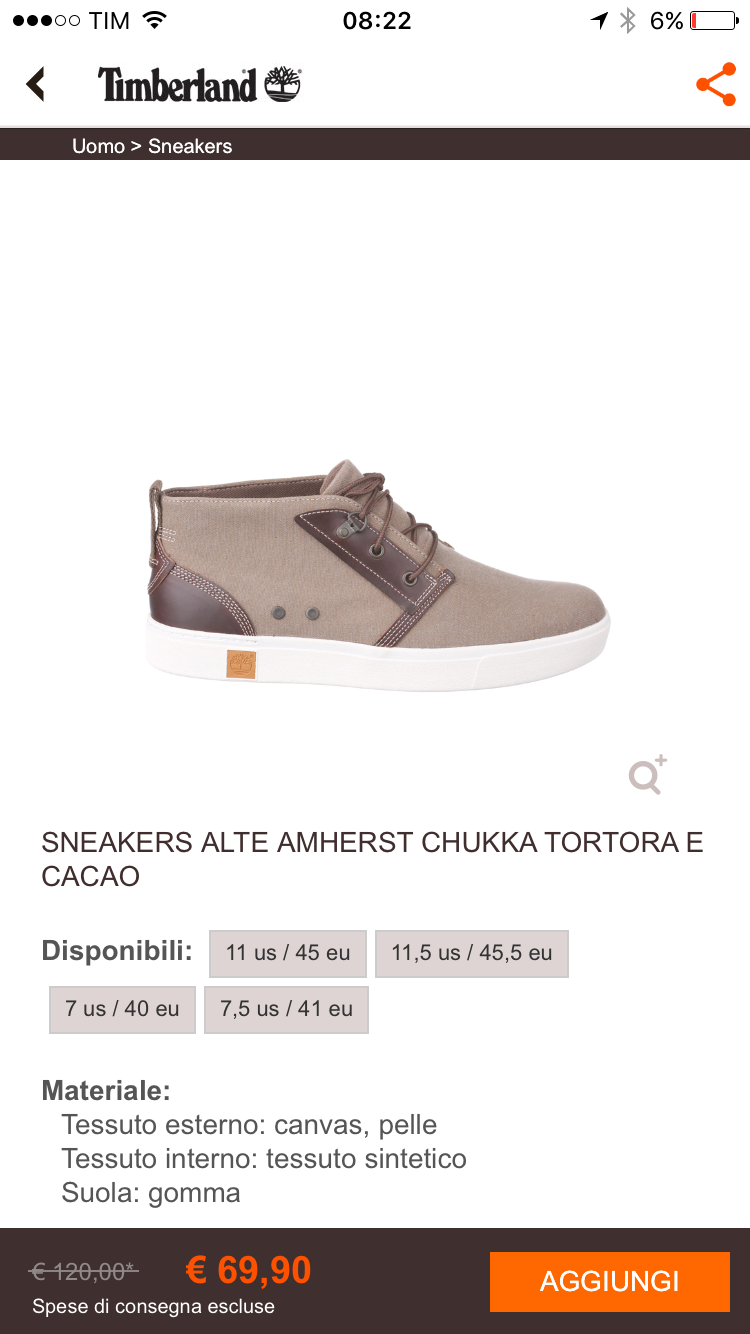Select size 11,5 us / 45,5 eu

pyautogui.click(x=472, y=953)
